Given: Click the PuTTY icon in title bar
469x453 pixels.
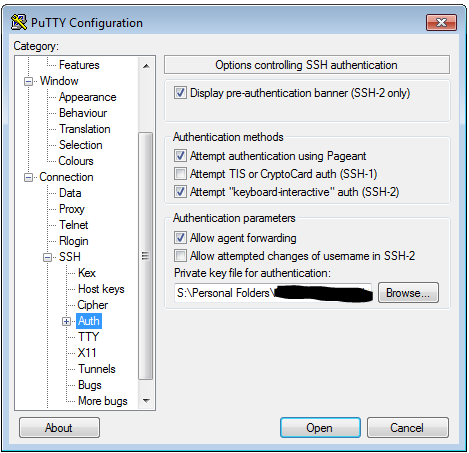Looking at the screenshot, I should [x=19, y=22].
